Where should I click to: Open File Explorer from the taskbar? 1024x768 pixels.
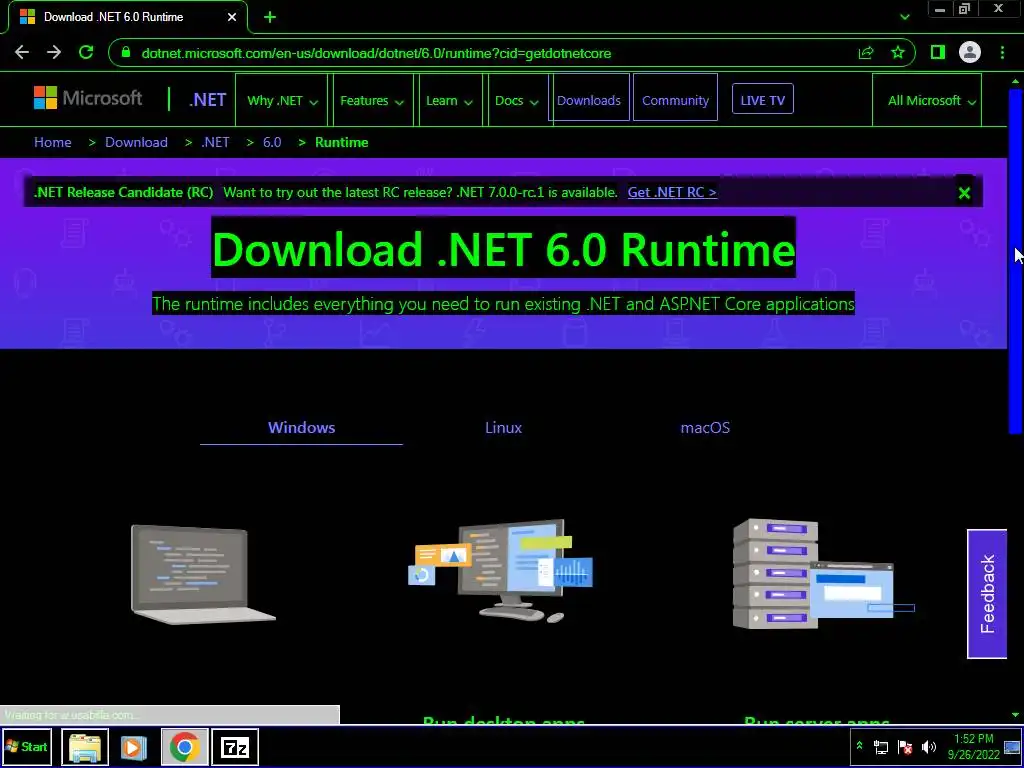(85, 746)
